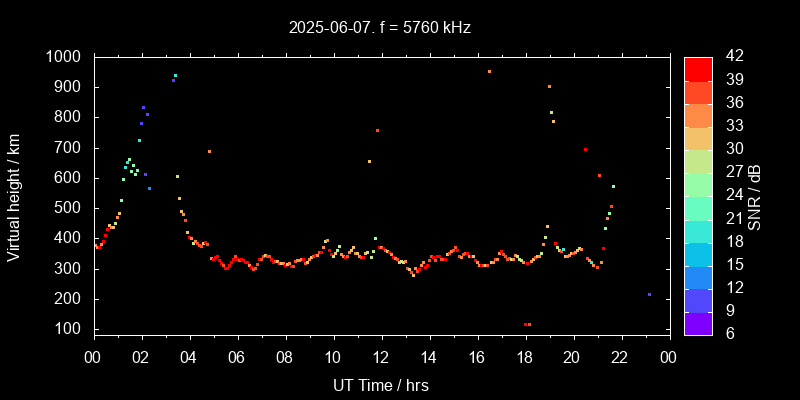Image resolution: width=800 pixels, height=400 pixels.
Task: Select the blue 9–12 dB colorbar segment
Action: pos(698,300)
